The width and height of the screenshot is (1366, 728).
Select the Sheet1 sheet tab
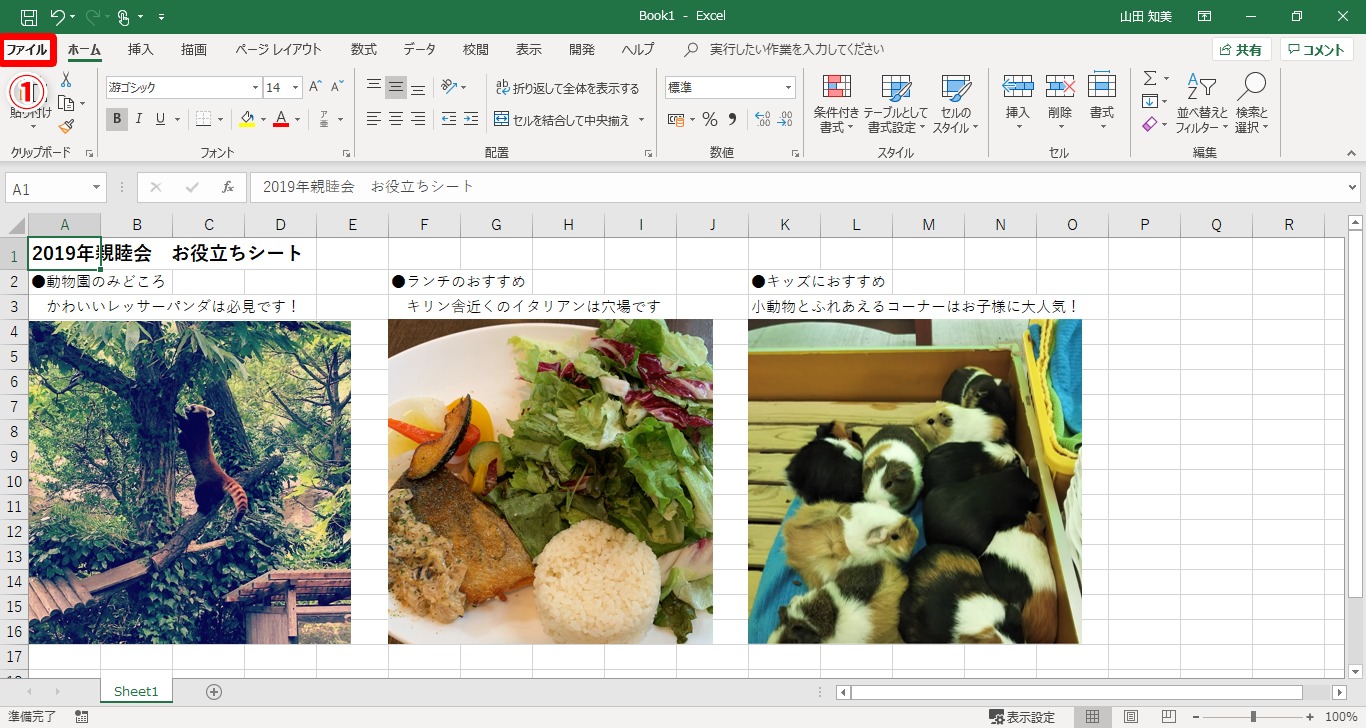point(136,691)
